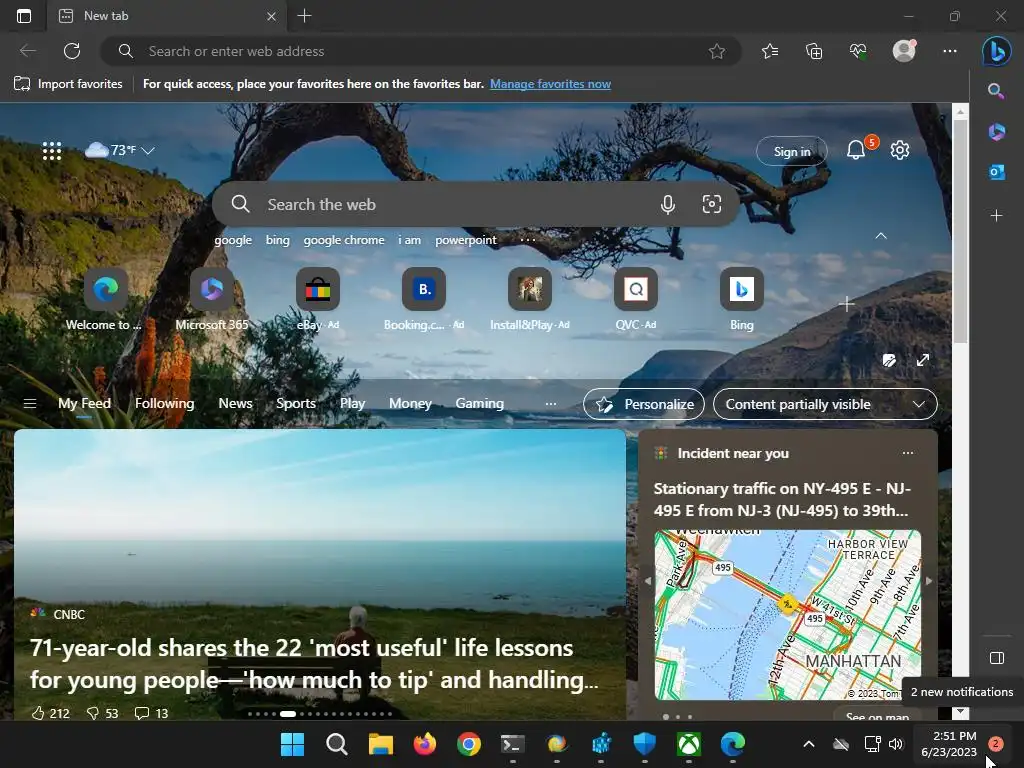Open Settings and more ellipsis menu
This screenshot has width=1024, height=768.
click(950, 51)
